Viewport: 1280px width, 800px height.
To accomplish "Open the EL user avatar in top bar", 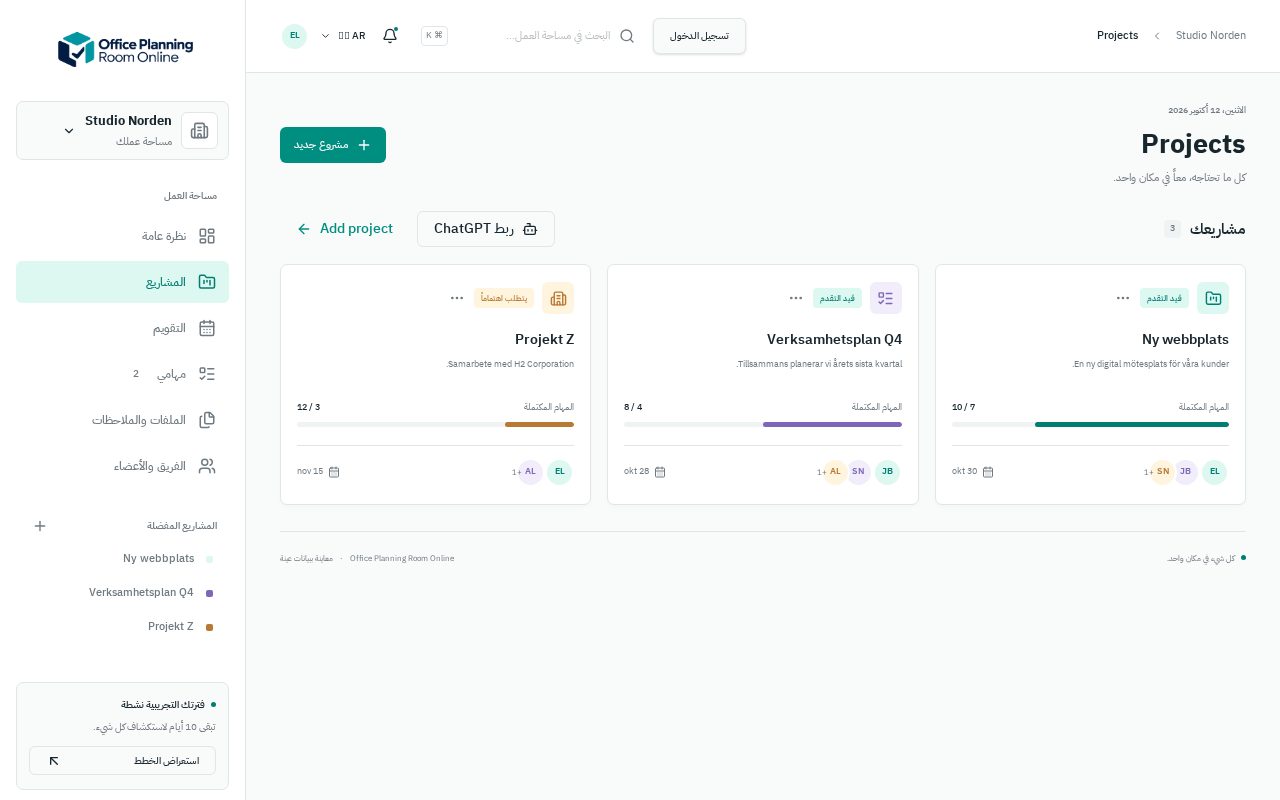I will (x=294, y=36).
